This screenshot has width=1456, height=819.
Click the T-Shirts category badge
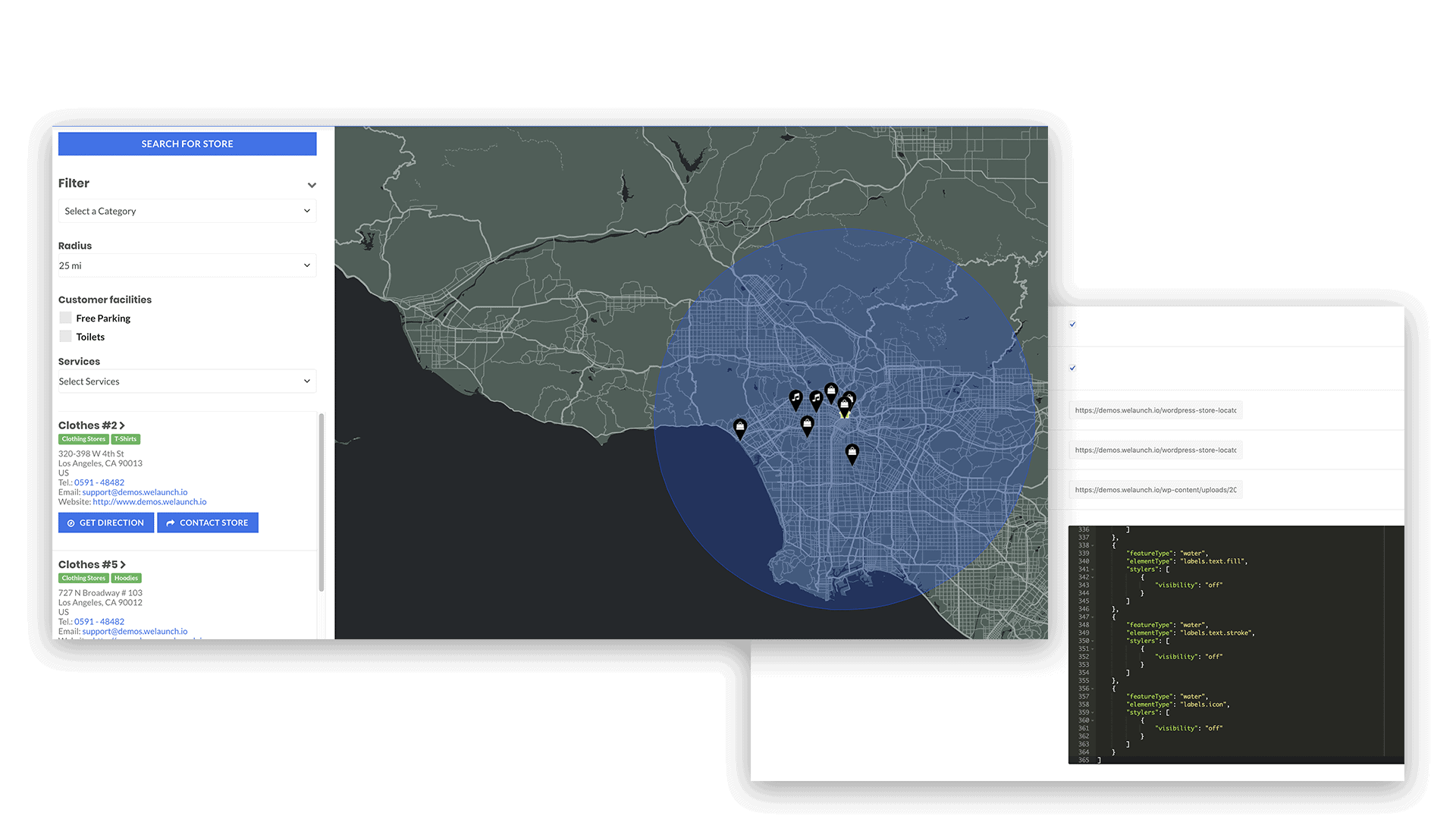coord(125,438)
